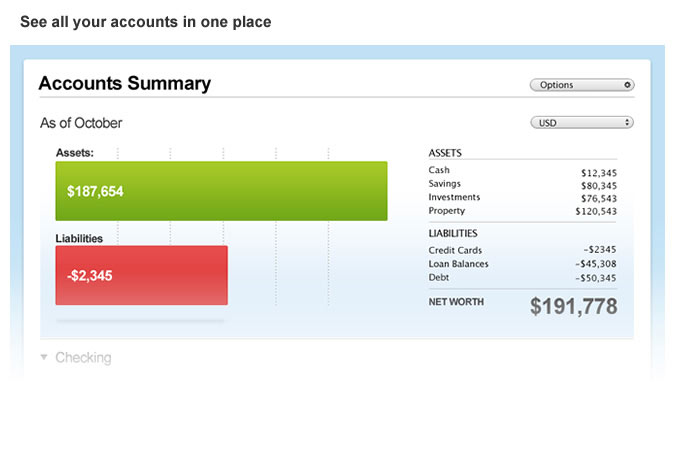Select the Savings asset row
Screen dimensions: 675x450
pos(522,184)
